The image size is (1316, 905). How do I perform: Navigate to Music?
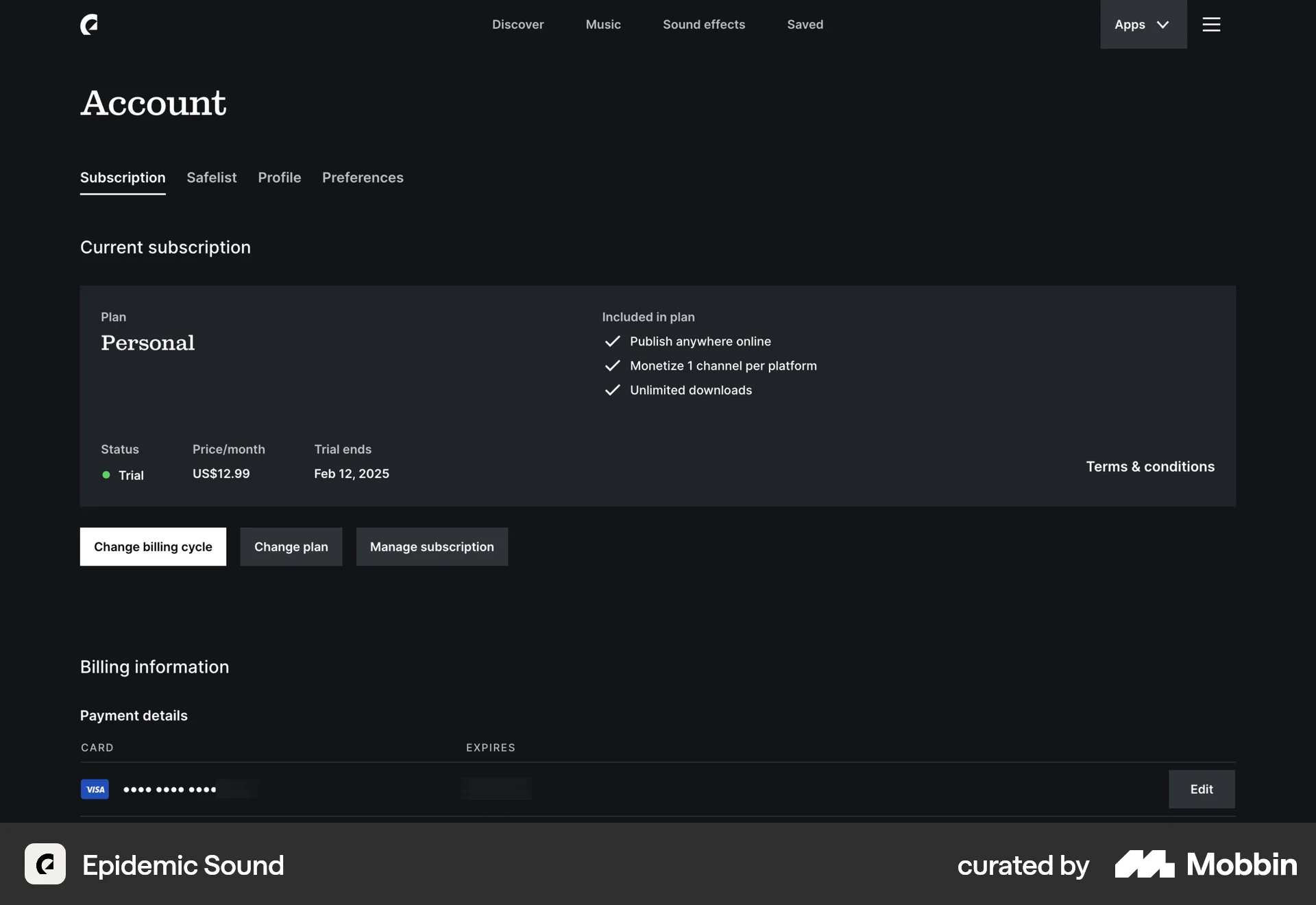[603, 25]
